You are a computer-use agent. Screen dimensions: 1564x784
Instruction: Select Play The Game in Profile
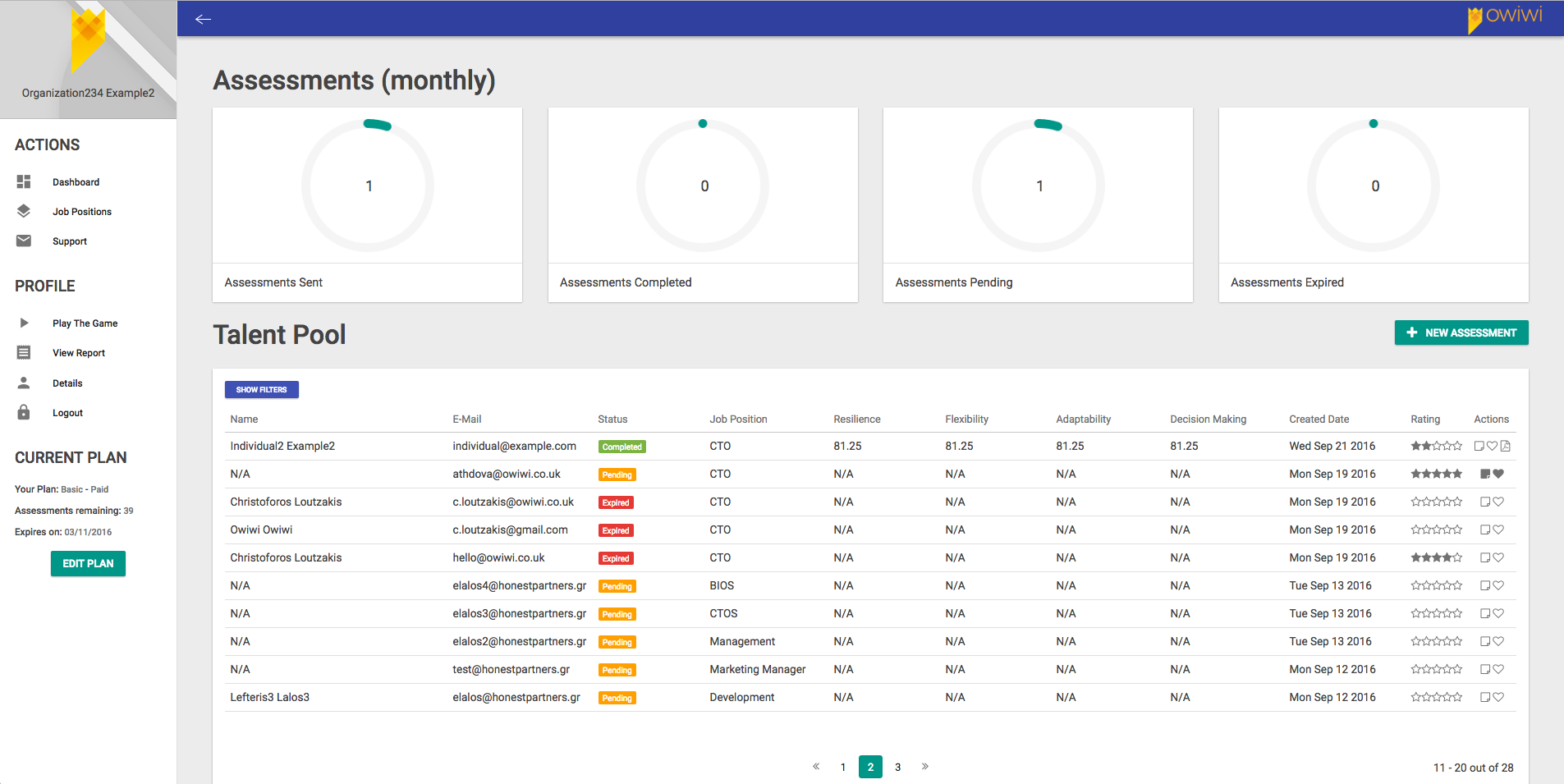[85, 323]
